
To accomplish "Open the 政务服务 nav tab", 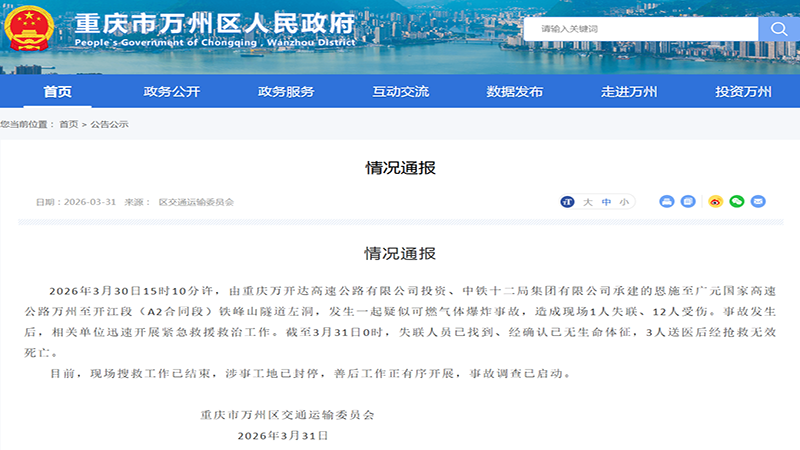I will tap(286, 92).
